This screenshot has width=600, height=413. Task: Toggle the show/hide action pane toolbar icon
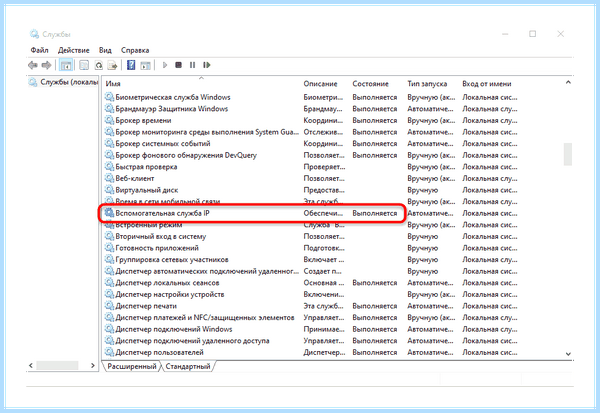coord(145,65)
